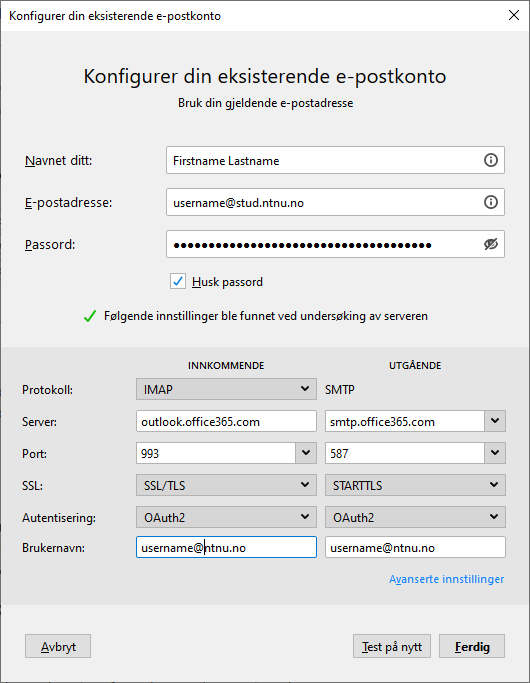
Task: Open the incoming OAuth2 authentication dropdown
Action: 226,517
